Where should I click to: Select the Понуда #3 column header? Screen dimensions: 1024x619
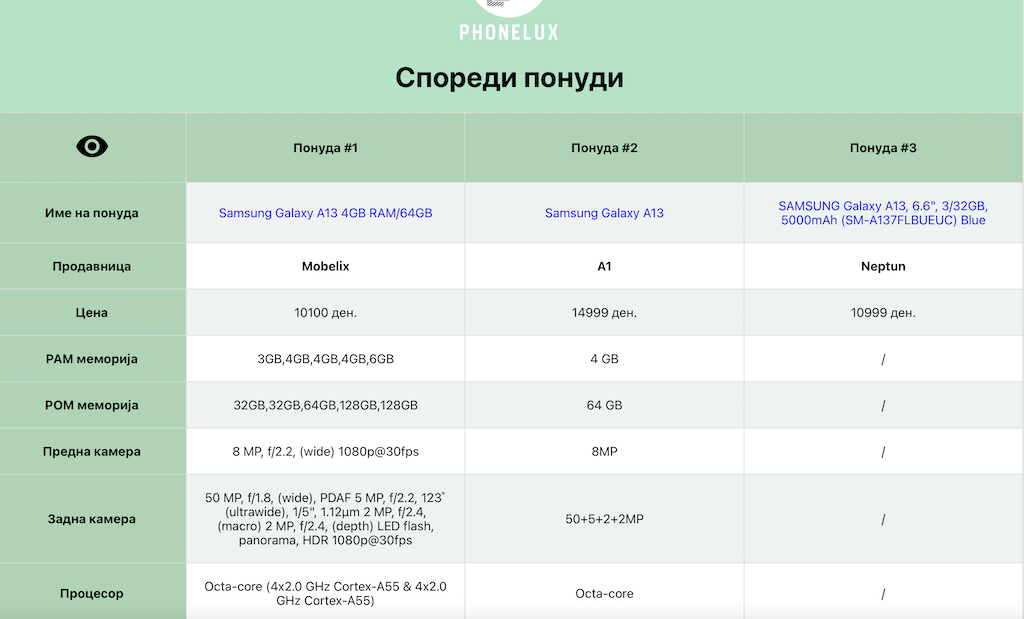point(883,148)
